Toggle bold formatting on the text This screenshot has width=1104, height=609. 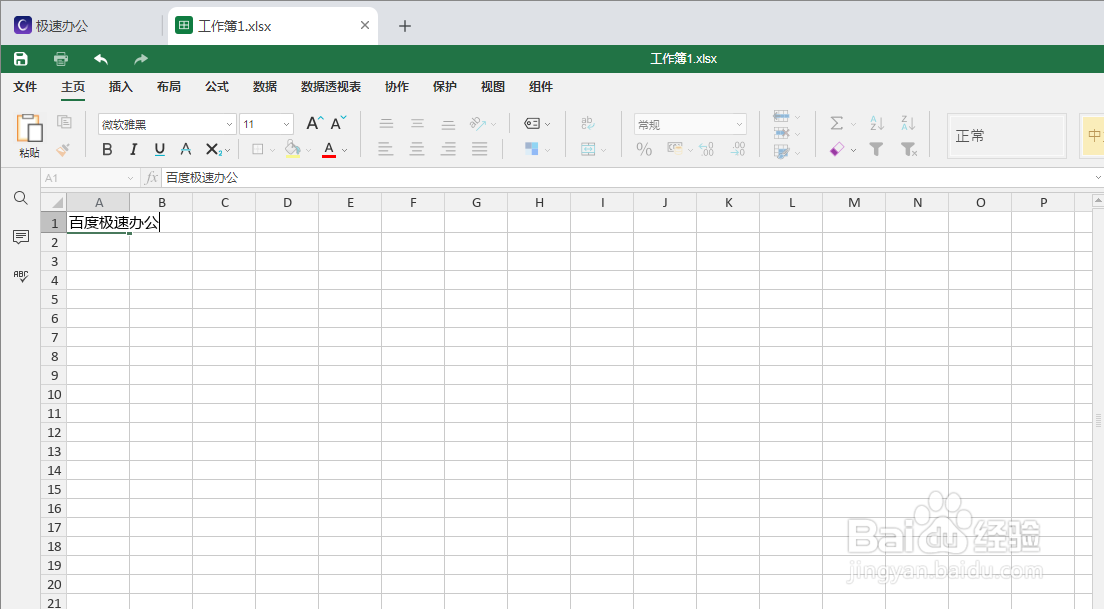click(x=107, y=149)
